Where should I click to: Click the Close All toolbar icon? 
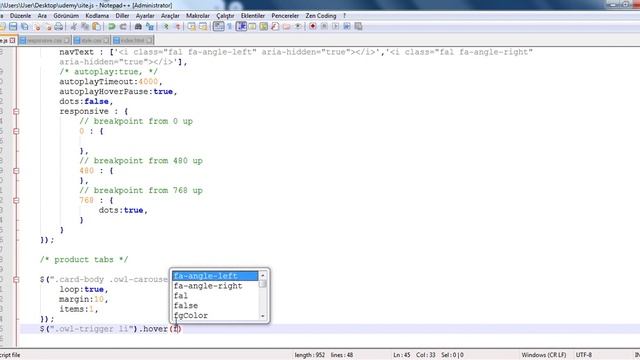(48, 27)
